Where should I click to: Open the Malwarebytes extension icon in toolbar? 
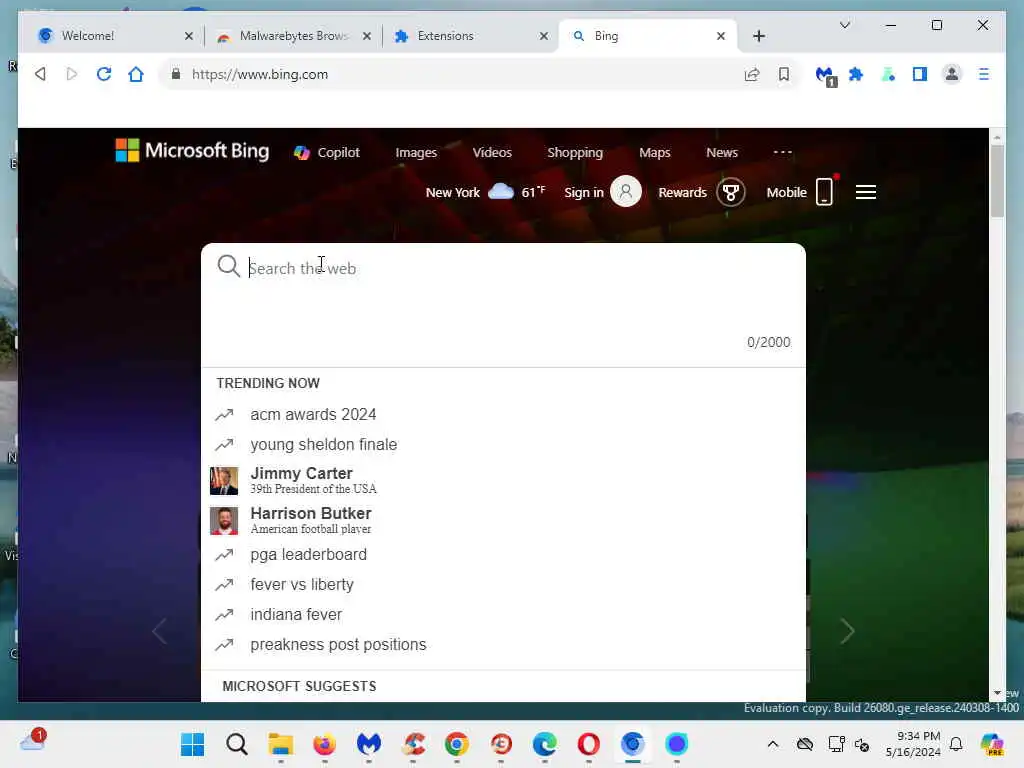pyautogui.click(x=826, y=76)
